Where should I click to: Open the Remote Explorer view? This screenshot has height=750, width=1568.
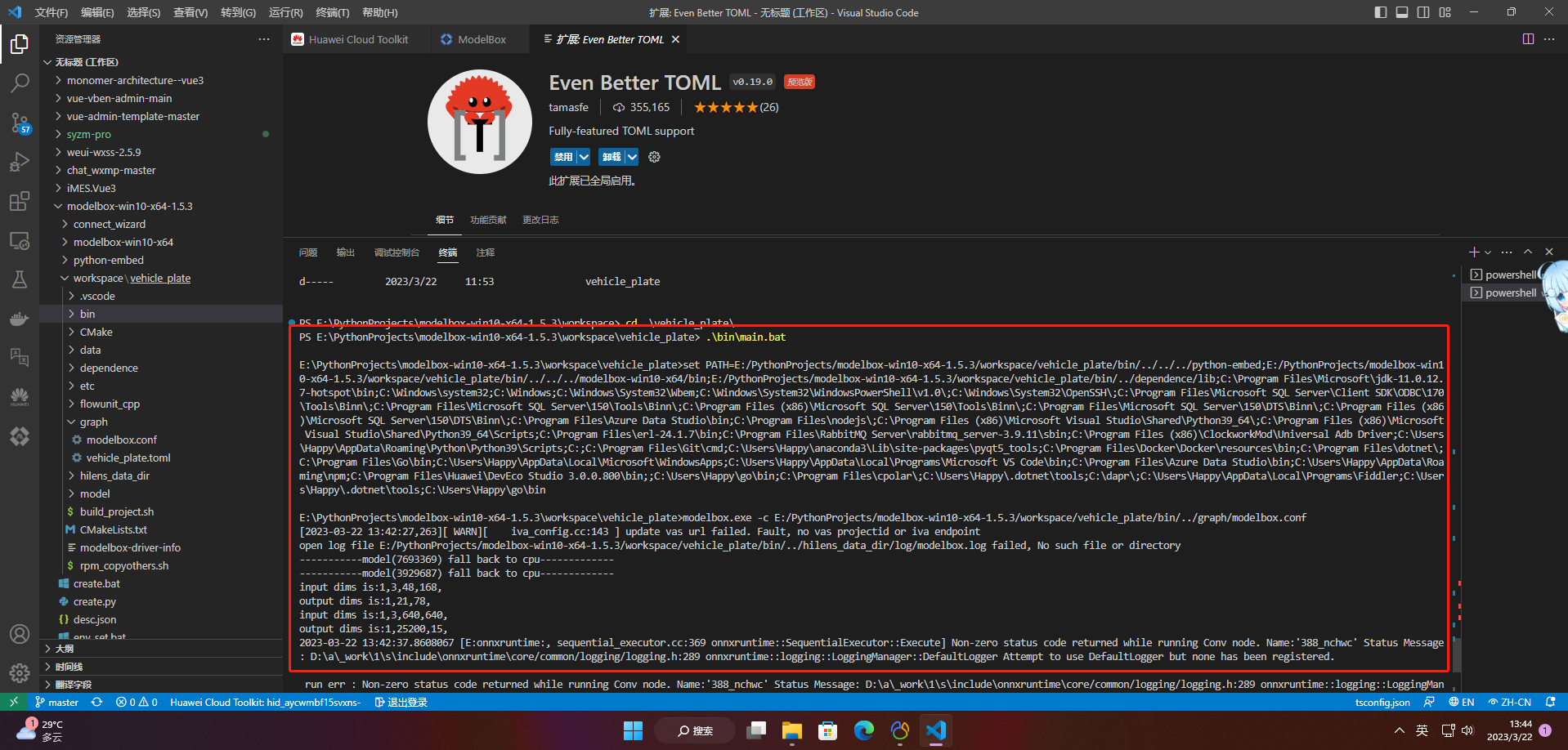20,240
